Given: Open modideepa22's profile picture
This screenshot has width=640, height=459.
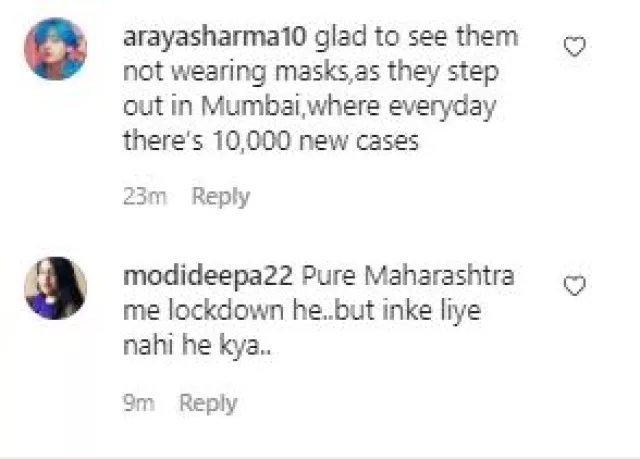Looking at the screenshot, I should [56, 288].
